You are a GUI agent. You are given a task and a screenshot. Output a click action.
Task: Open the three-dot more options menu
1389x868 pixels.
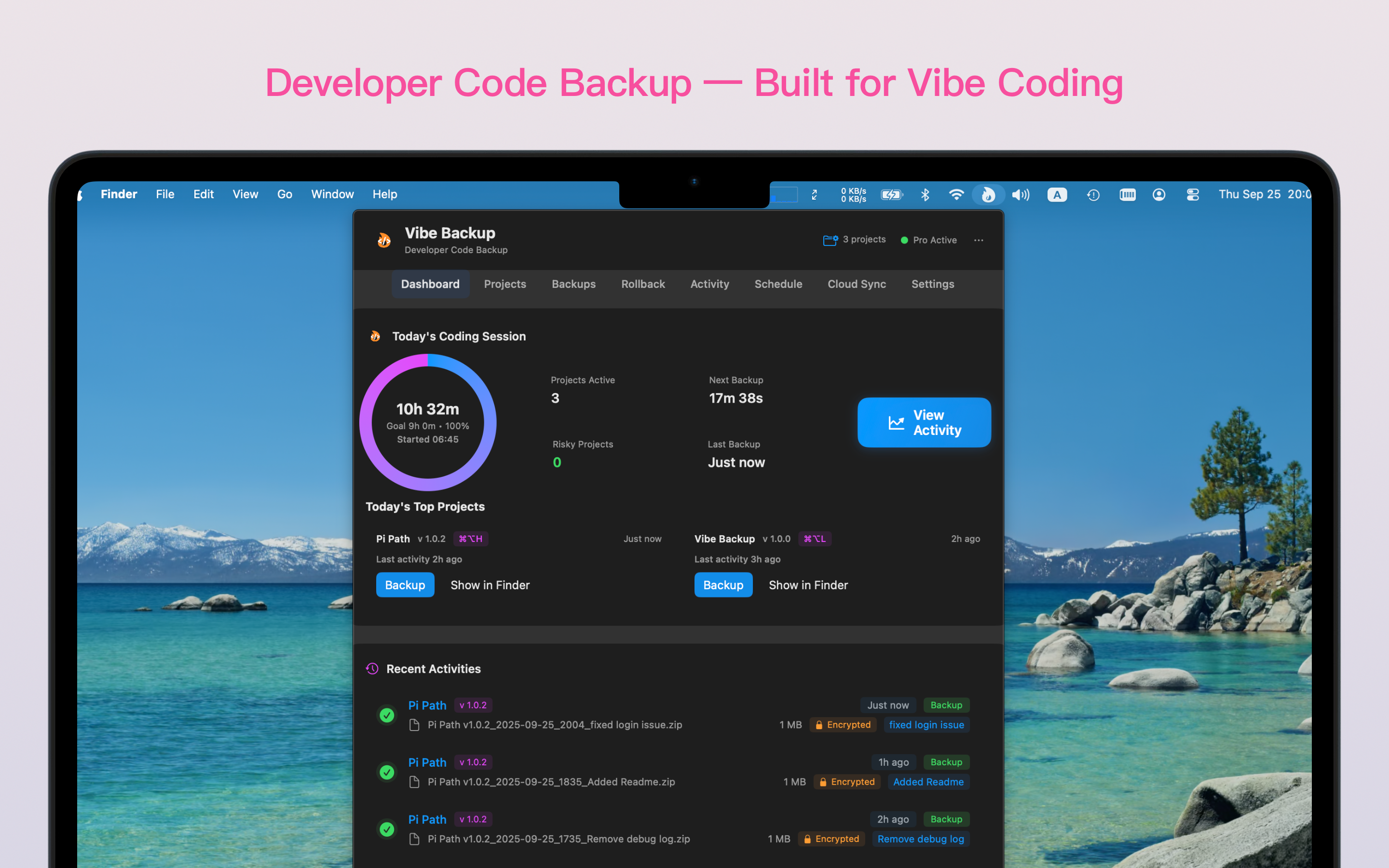(979, 240)
